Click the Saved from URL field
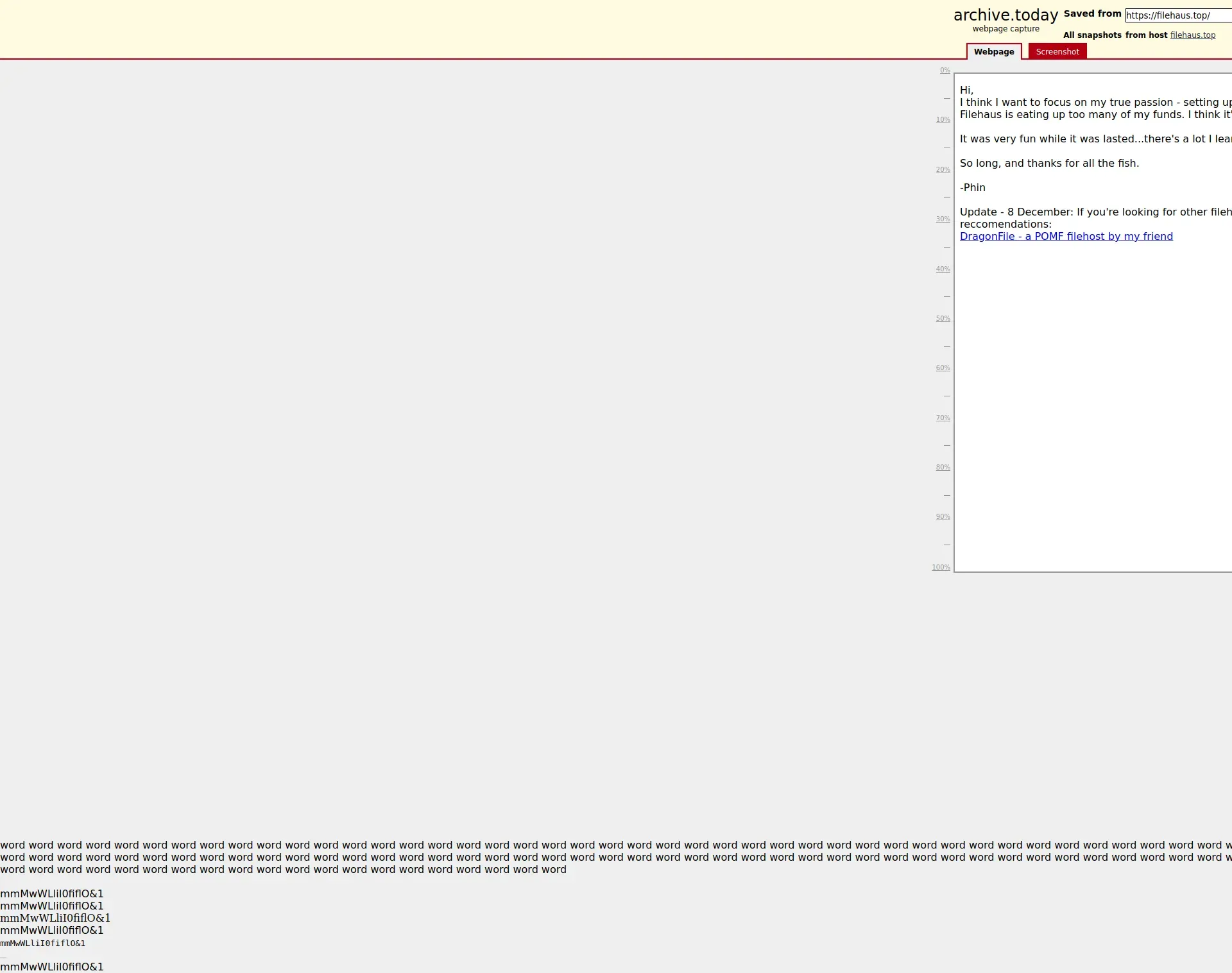 1177,15
